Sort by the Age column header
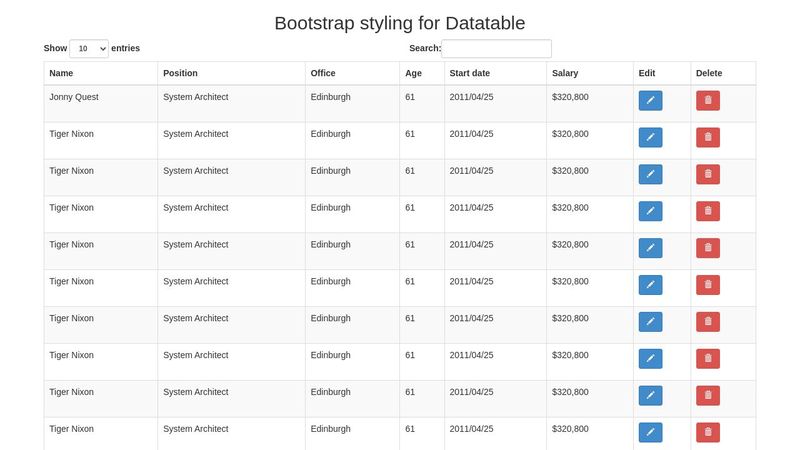Image resolution: width=800 pixels, height=450 pixels. [x=413, y=73]
